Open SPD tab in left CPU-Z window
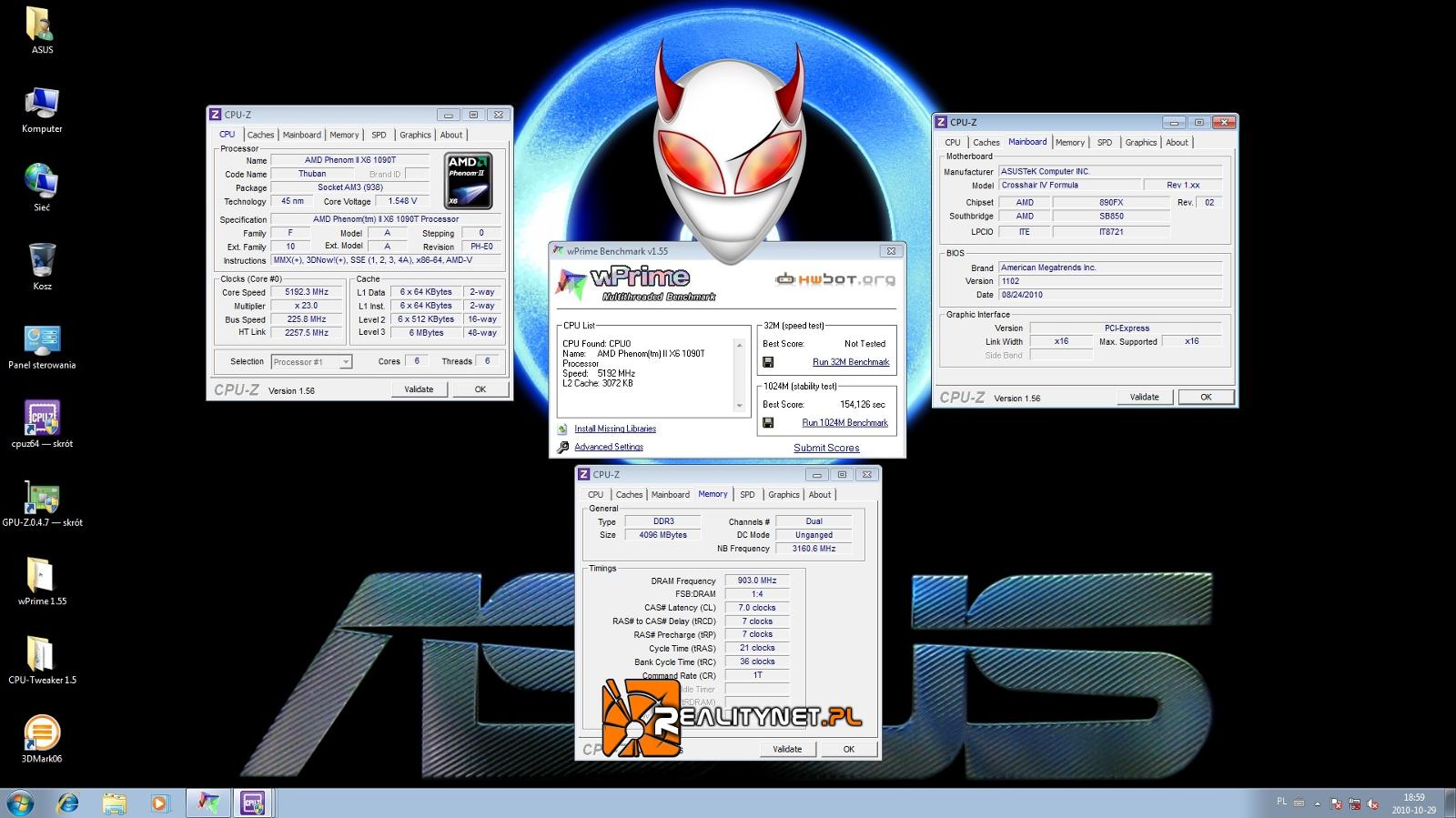This screenshot has height=818, width=1456. (x=379, y=135)
